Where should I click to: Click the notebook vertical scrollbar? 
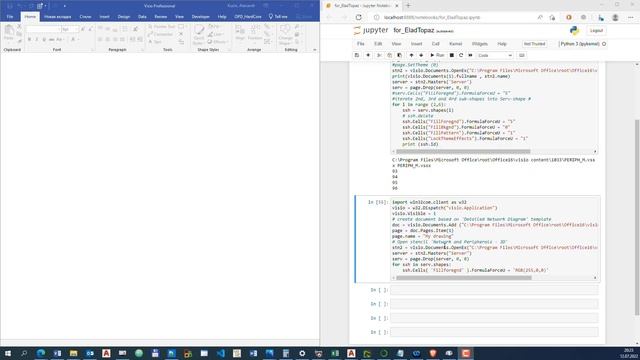click(637, 216)
